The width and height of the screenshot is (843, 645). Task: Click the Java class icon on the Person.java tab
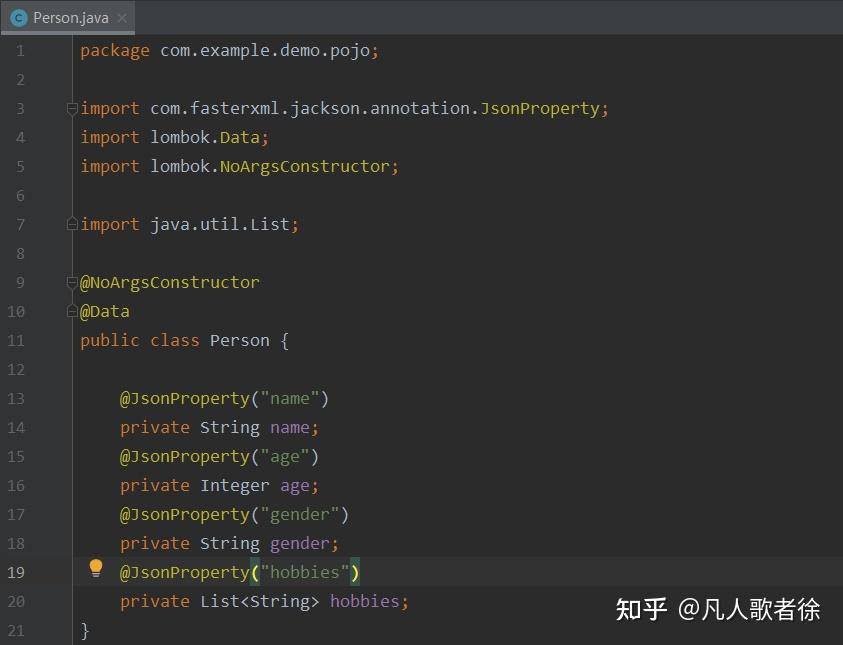point(21,17)
